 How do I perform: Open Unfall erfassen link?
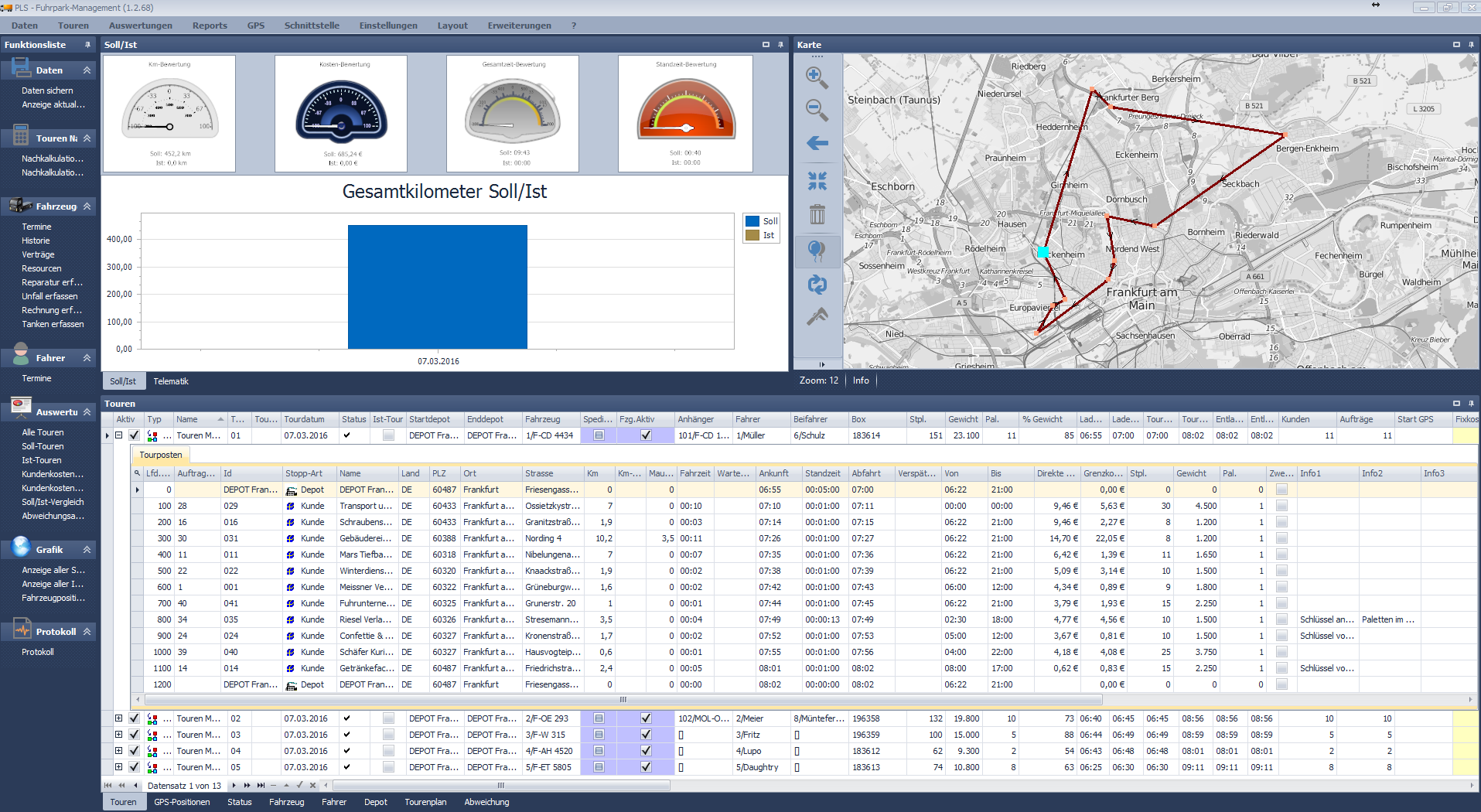pos(49,296)
